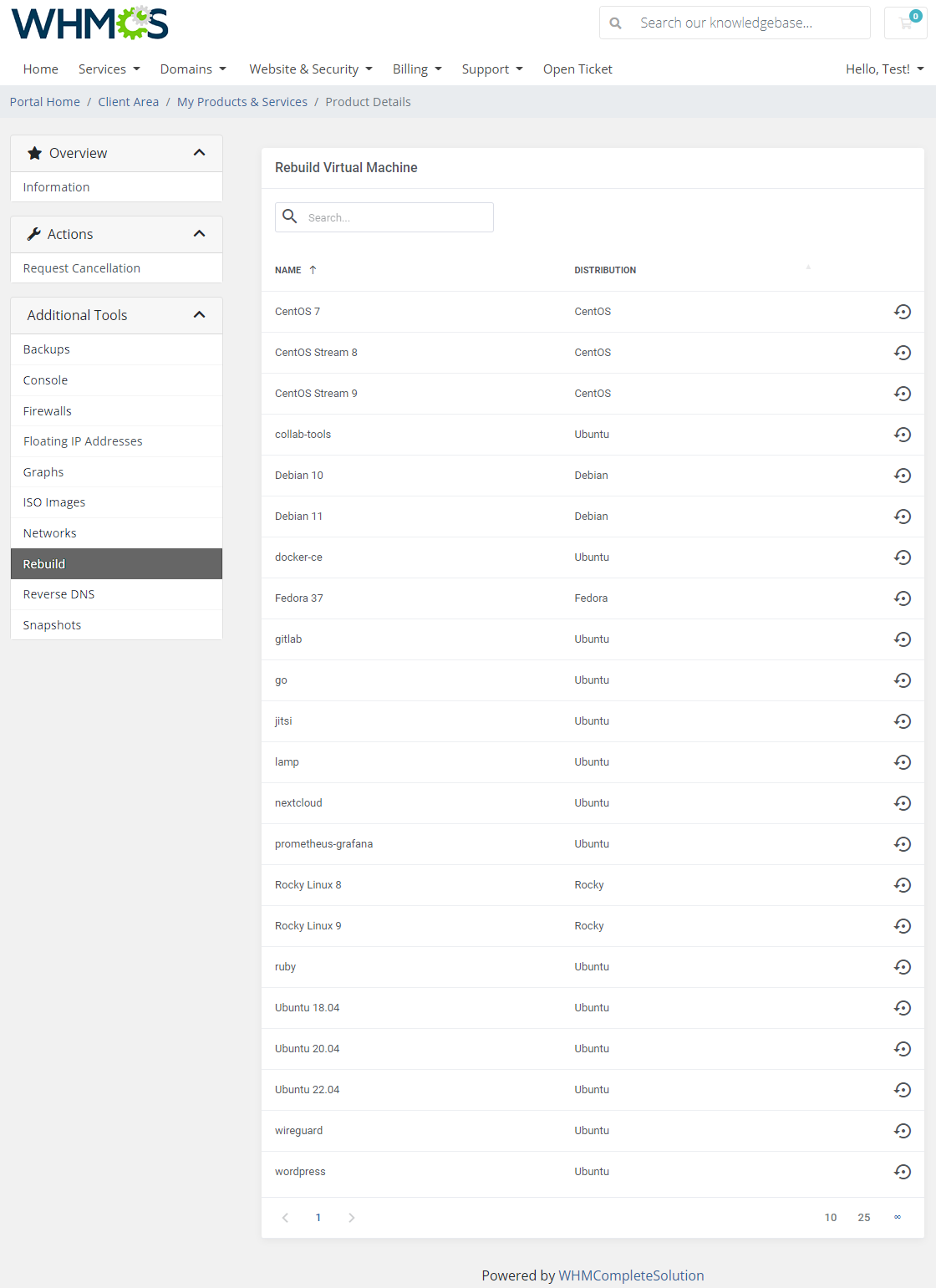Rebuild with the collab-tools image icon
Image resolution: width=936 pixels, height=1288 pixels.
pyautogui.click(x=902, y=435)
